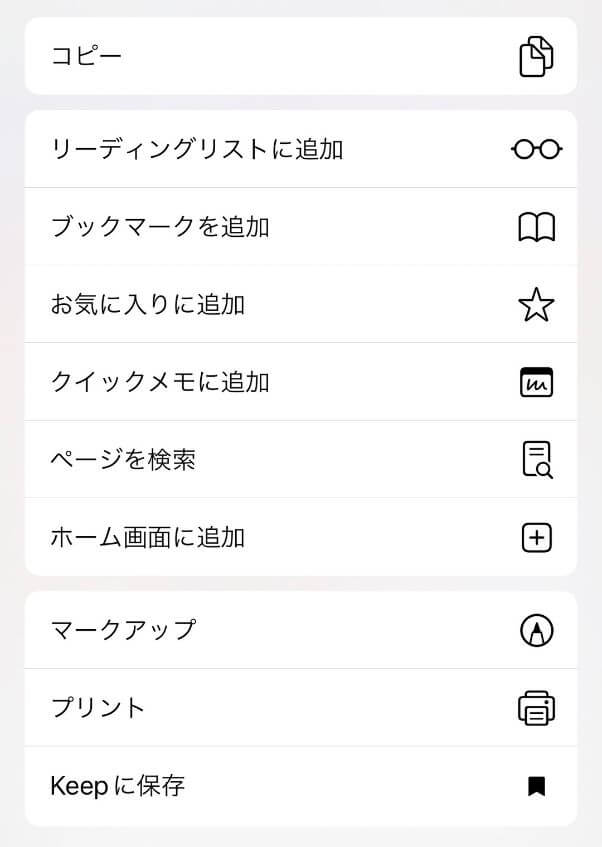The image size is (602, 847).
Task: Tap the Quick Note icon
Action: click(x=536, y=382)
